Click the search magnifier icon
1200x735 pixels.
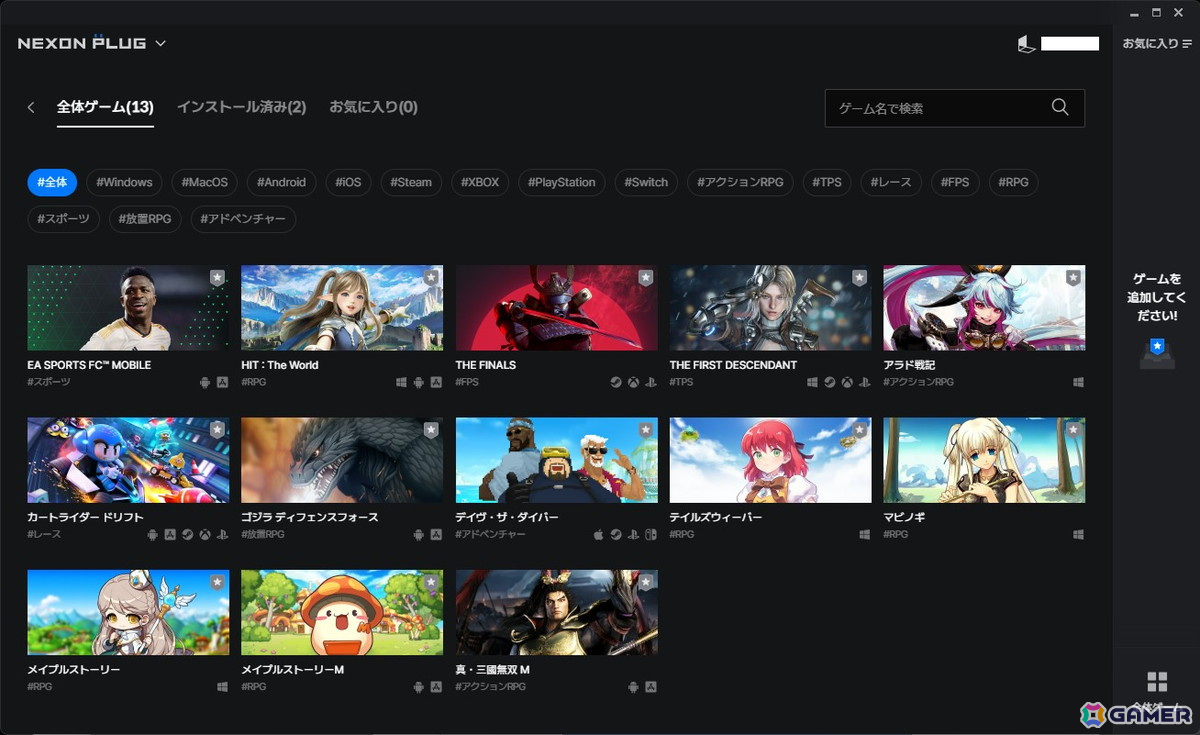[x=1060, y=107]
